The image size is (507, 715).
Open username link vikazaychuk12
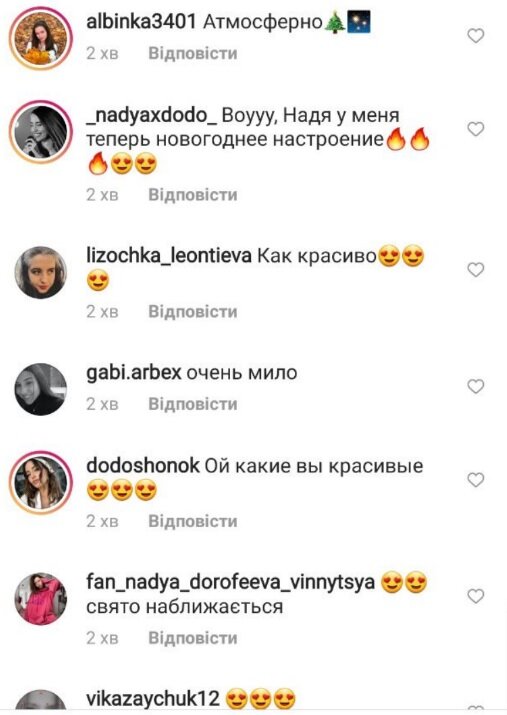pyautogui.click(x=153, y=699)
